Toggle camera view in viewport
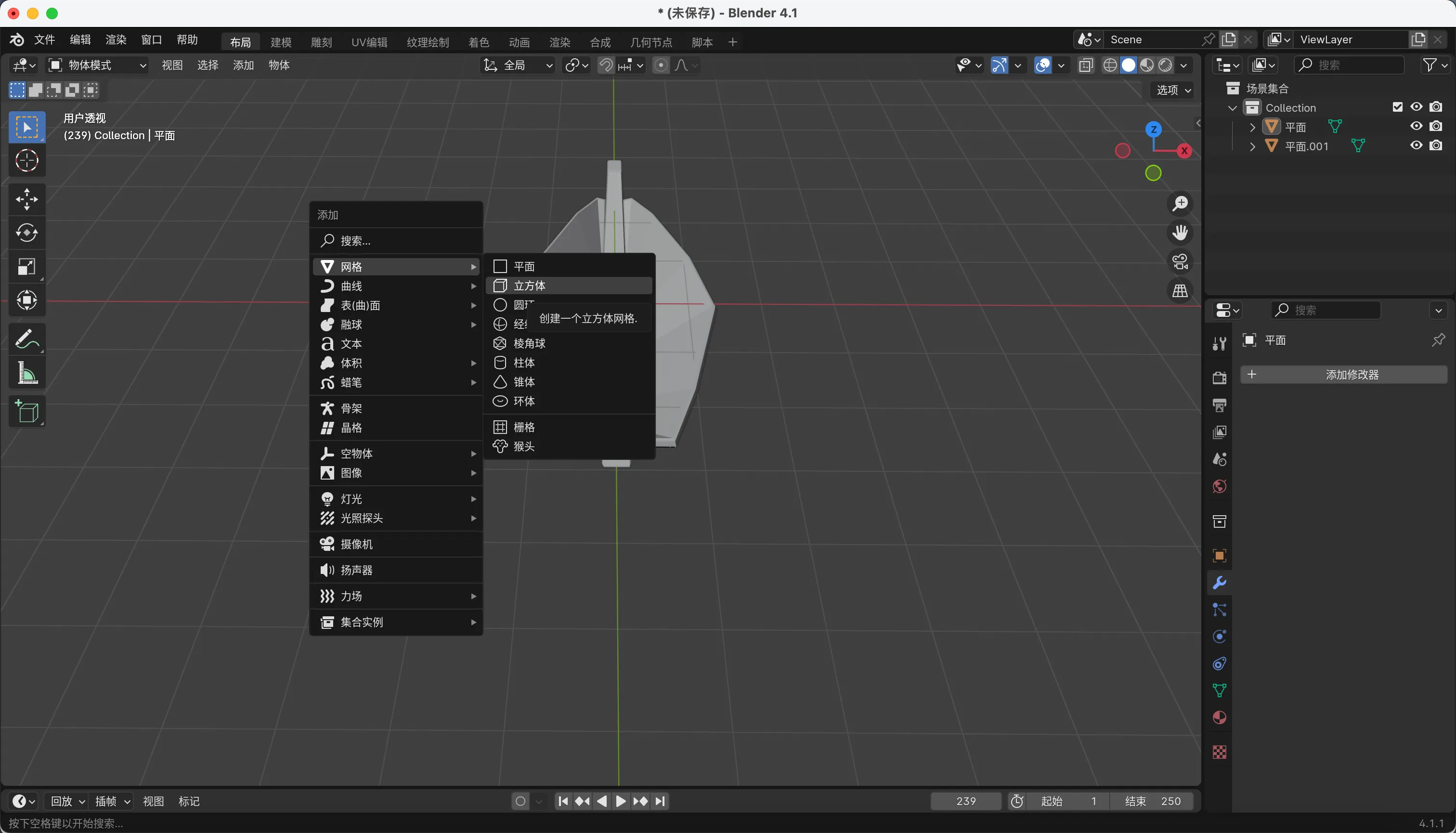The width and height of the screenshot is (1456, 833). click(x=1180, y=262)
